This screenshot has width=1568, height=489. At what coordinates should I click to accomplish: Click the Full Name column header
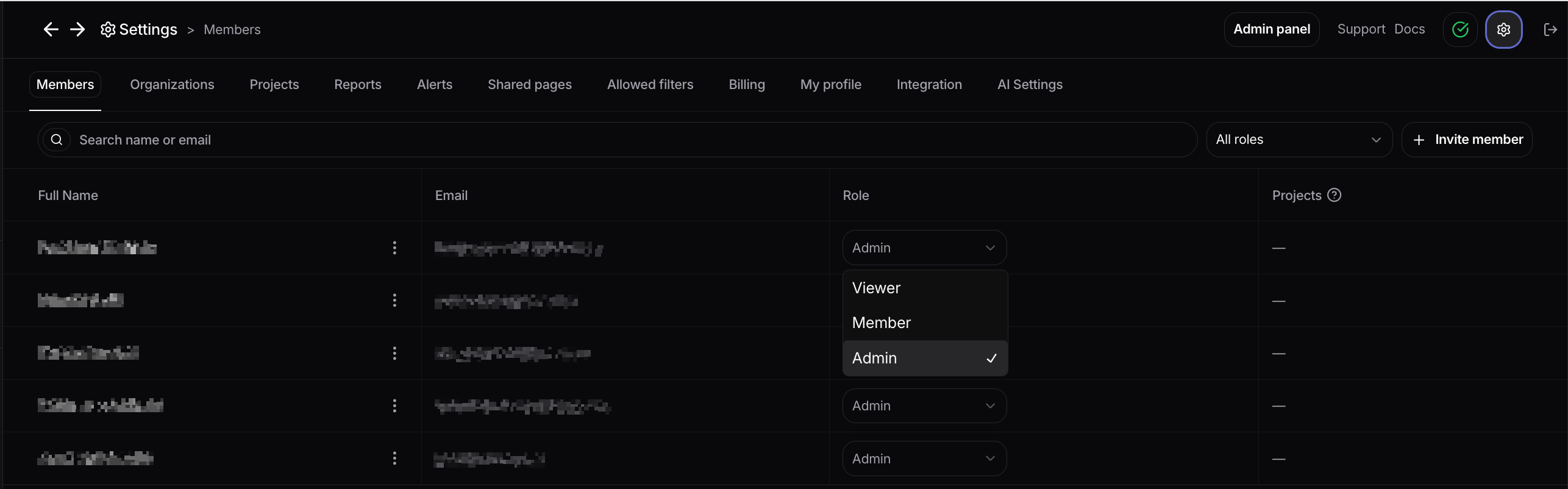click(68, 195)
